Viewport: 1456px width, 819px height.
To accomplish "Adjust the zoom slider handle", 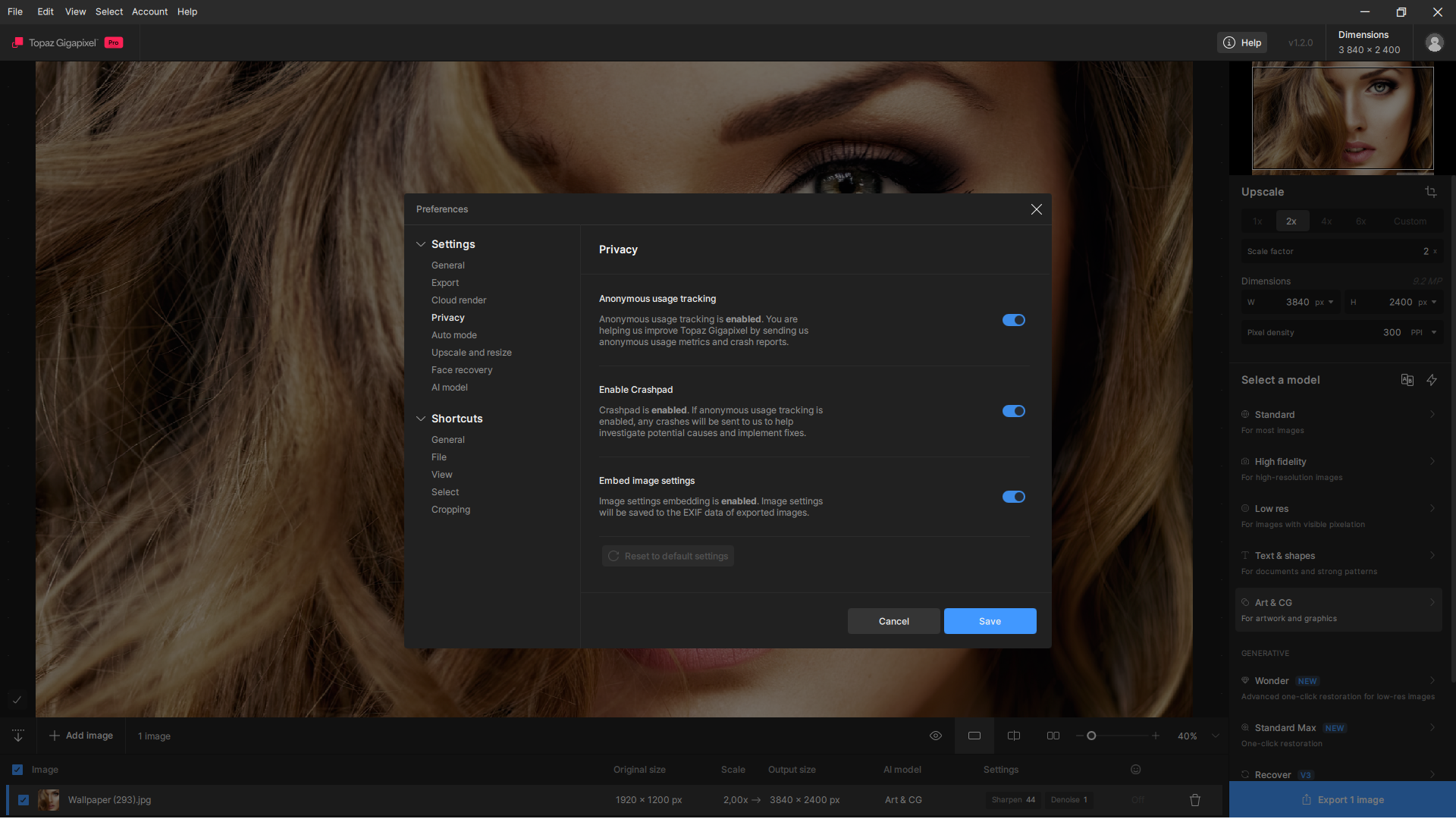I will [1091, 736].
